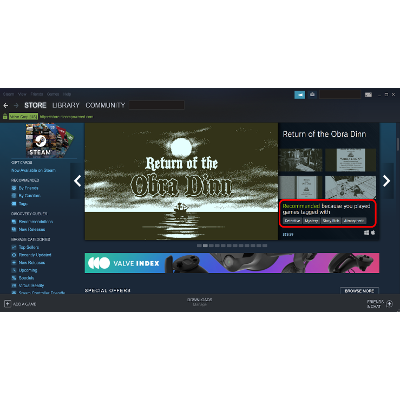Click the Mystery tag
The height and width of the screenshot is (400, 400).
click(311, 221)
